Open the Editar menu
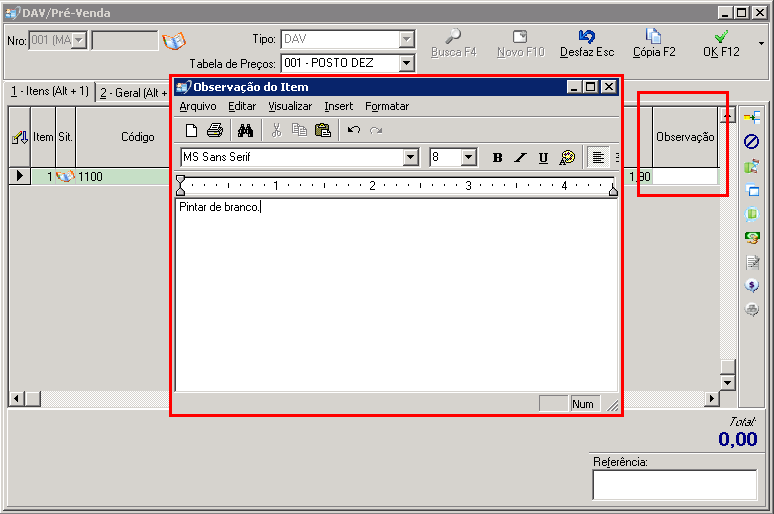 [x=242, y=106]
